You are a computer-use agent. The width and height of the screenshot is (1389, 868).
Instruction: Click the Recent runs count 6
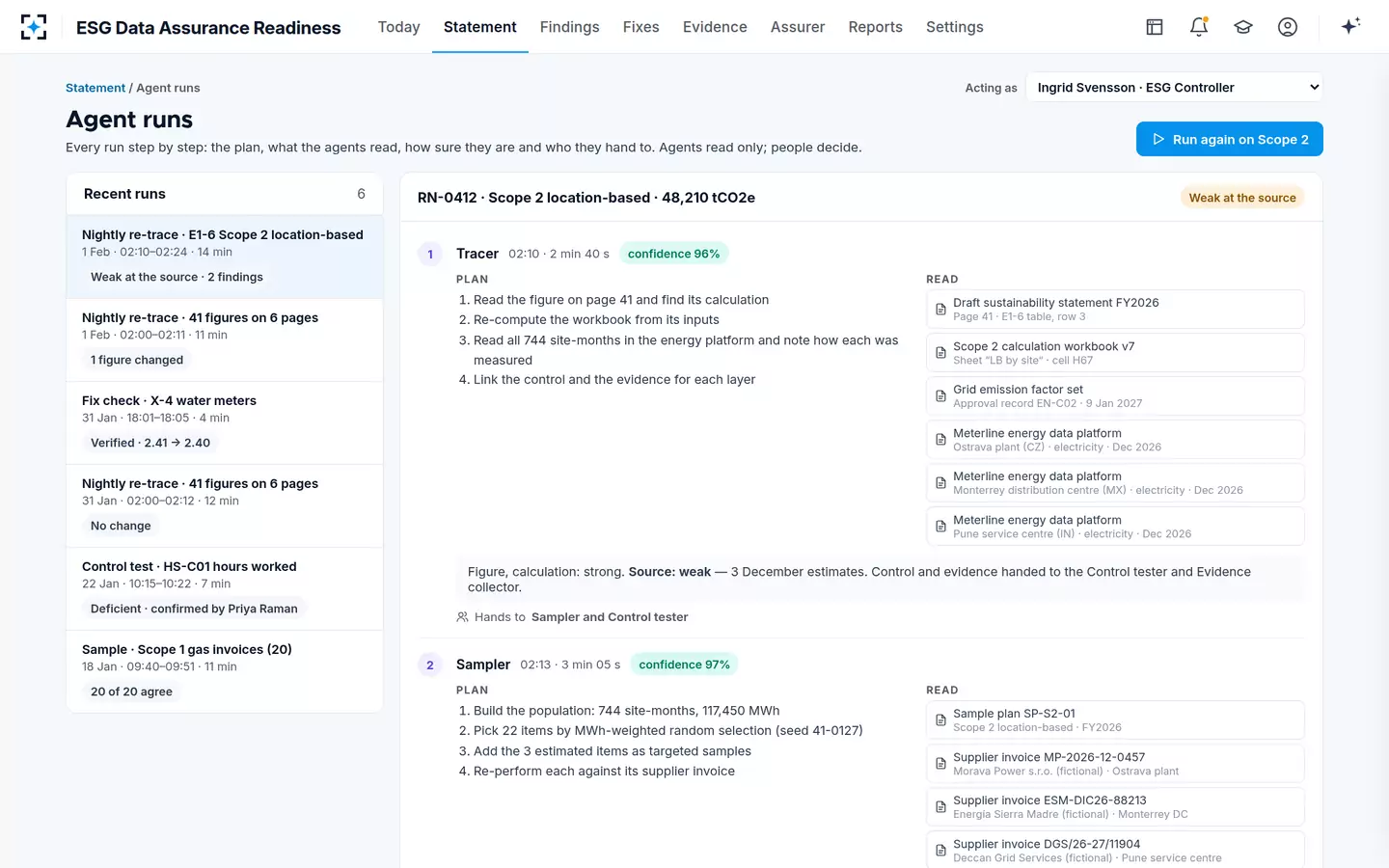pos(361,194)
